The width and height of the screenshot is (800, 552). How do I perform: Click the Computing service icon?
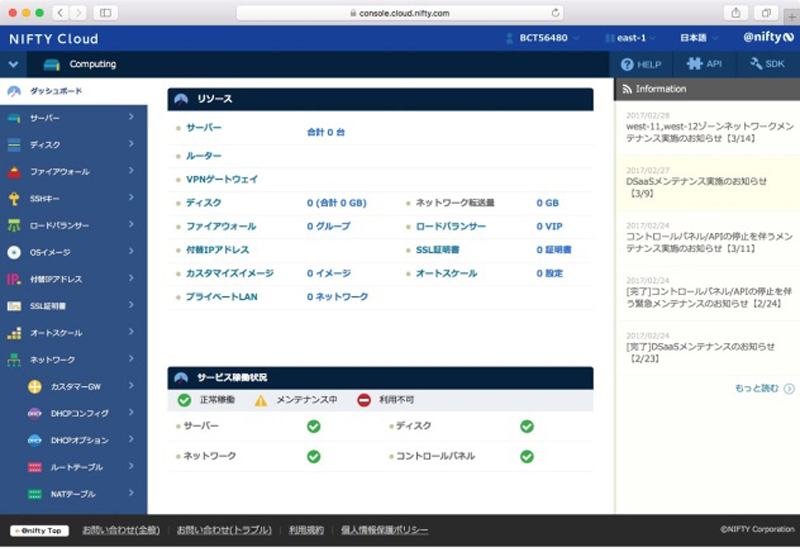52,64
